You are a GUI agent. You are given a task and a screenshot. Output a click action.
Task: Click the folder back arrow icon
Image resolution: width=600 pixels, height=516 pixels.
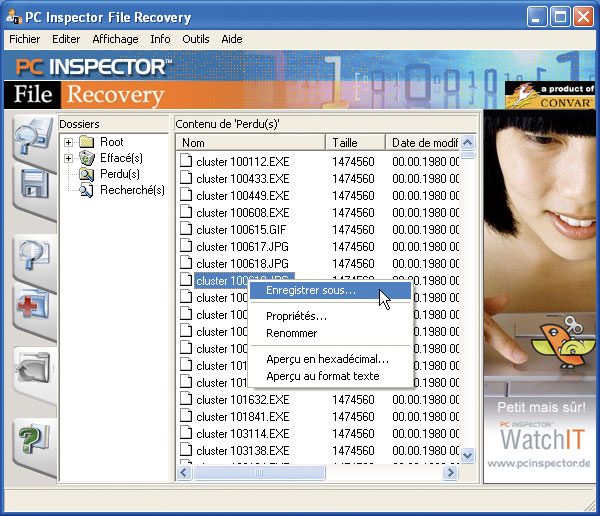pyautogui.click(x=33, y=368)
